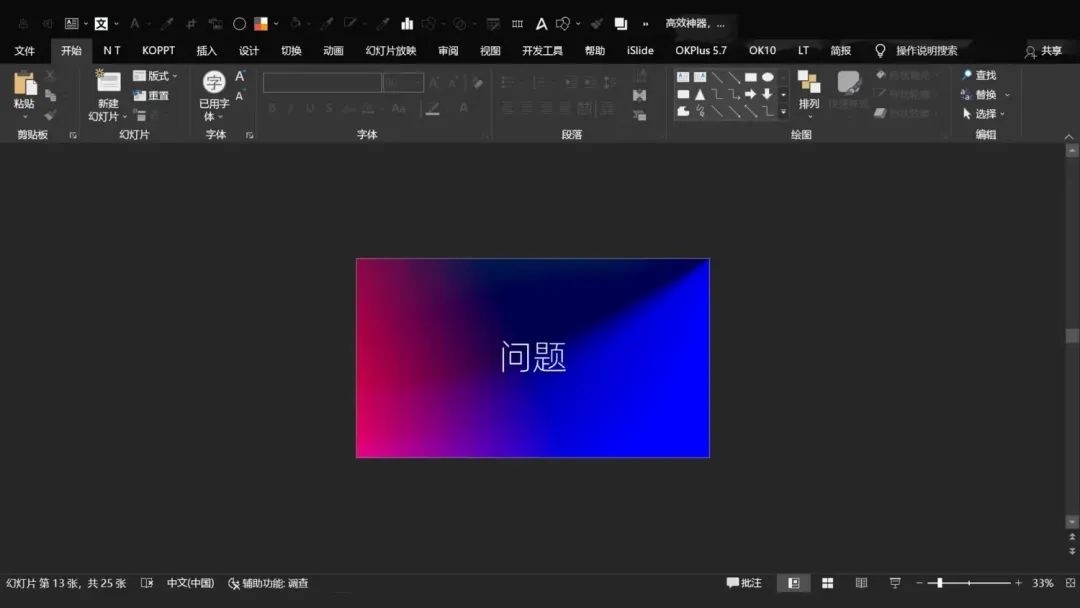Screen dimensions: 1080x608
Task: Click the vertical scrollbar thumb
Action: [1072, 335]
